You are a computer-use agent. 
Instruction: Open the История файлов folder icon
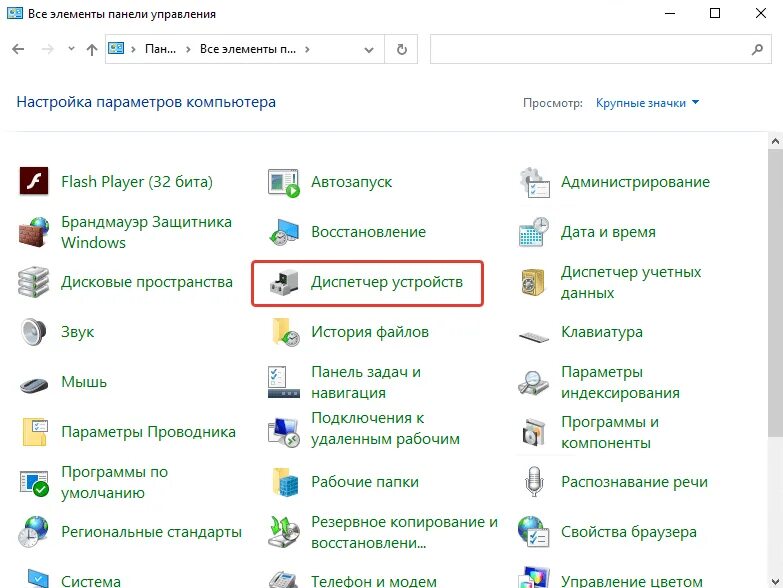pyautogui.click(x=285, y=332)
